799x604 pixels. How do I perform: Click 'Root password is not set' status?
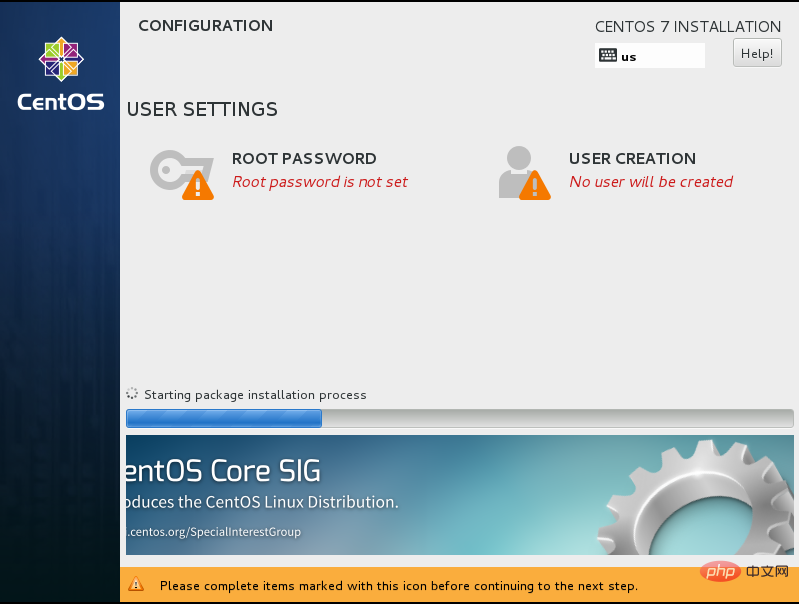click(320, 182)
